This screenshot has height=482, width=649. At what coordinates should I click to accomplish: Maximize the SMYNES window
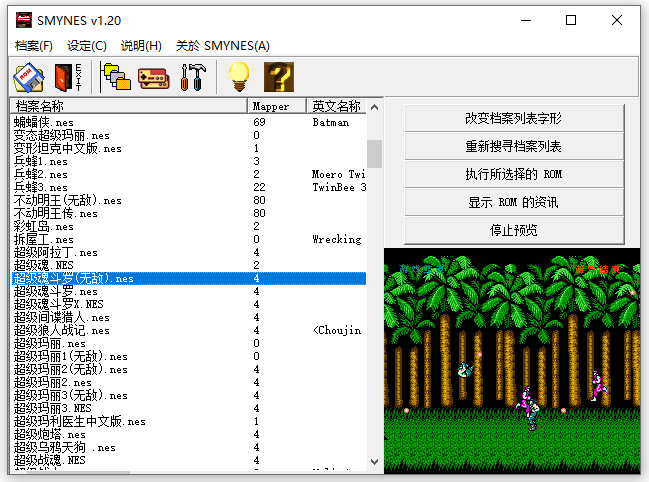point(571,20)
